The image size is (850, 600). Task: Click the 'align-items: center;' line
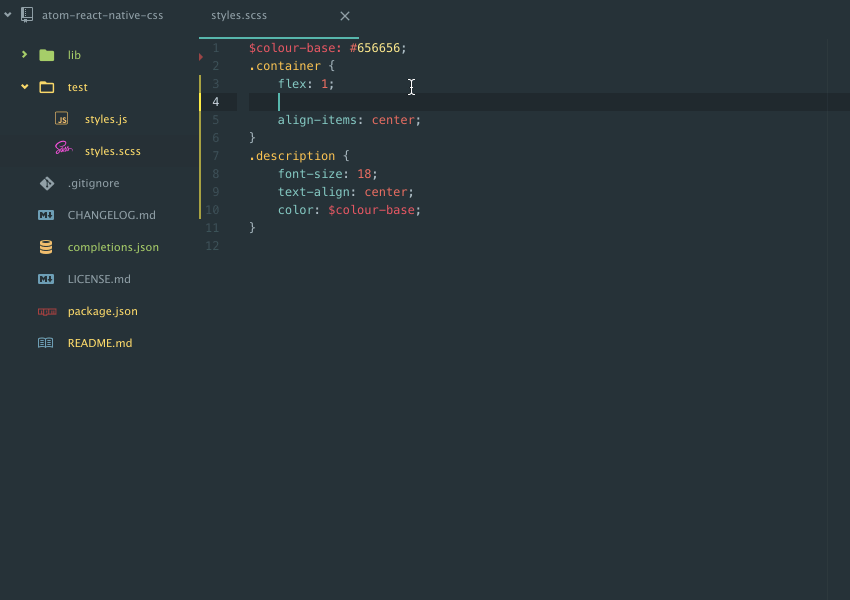(x=350, y=120)
